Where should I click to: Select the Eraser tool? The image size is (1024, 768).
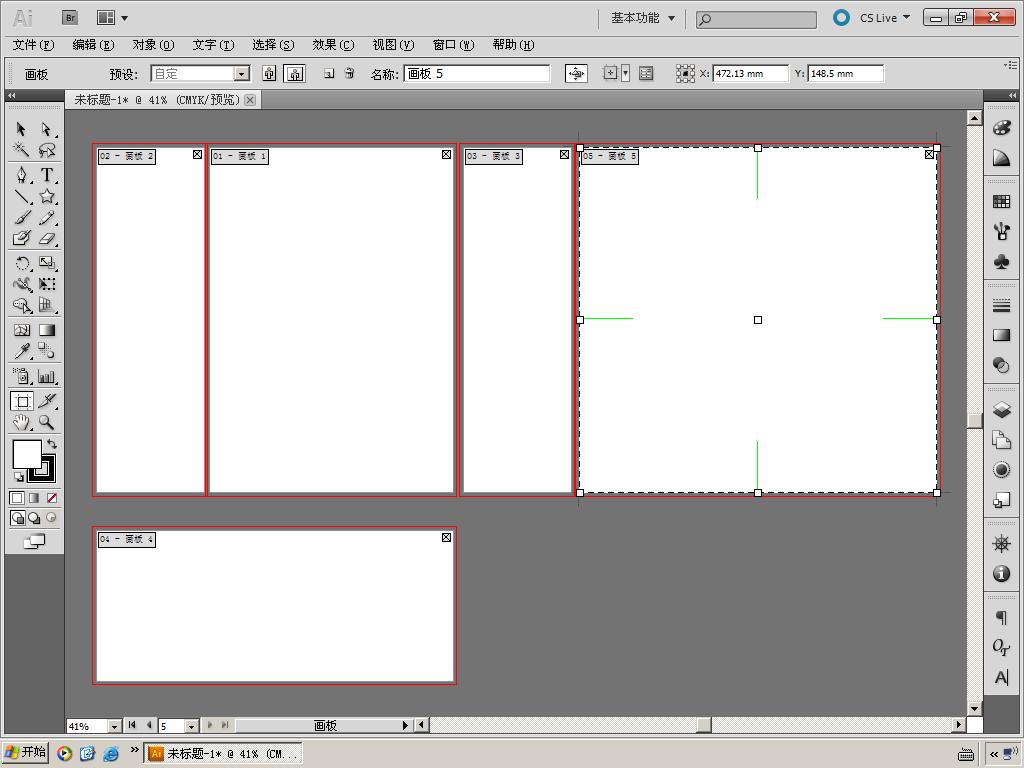(x=46, y=238)
